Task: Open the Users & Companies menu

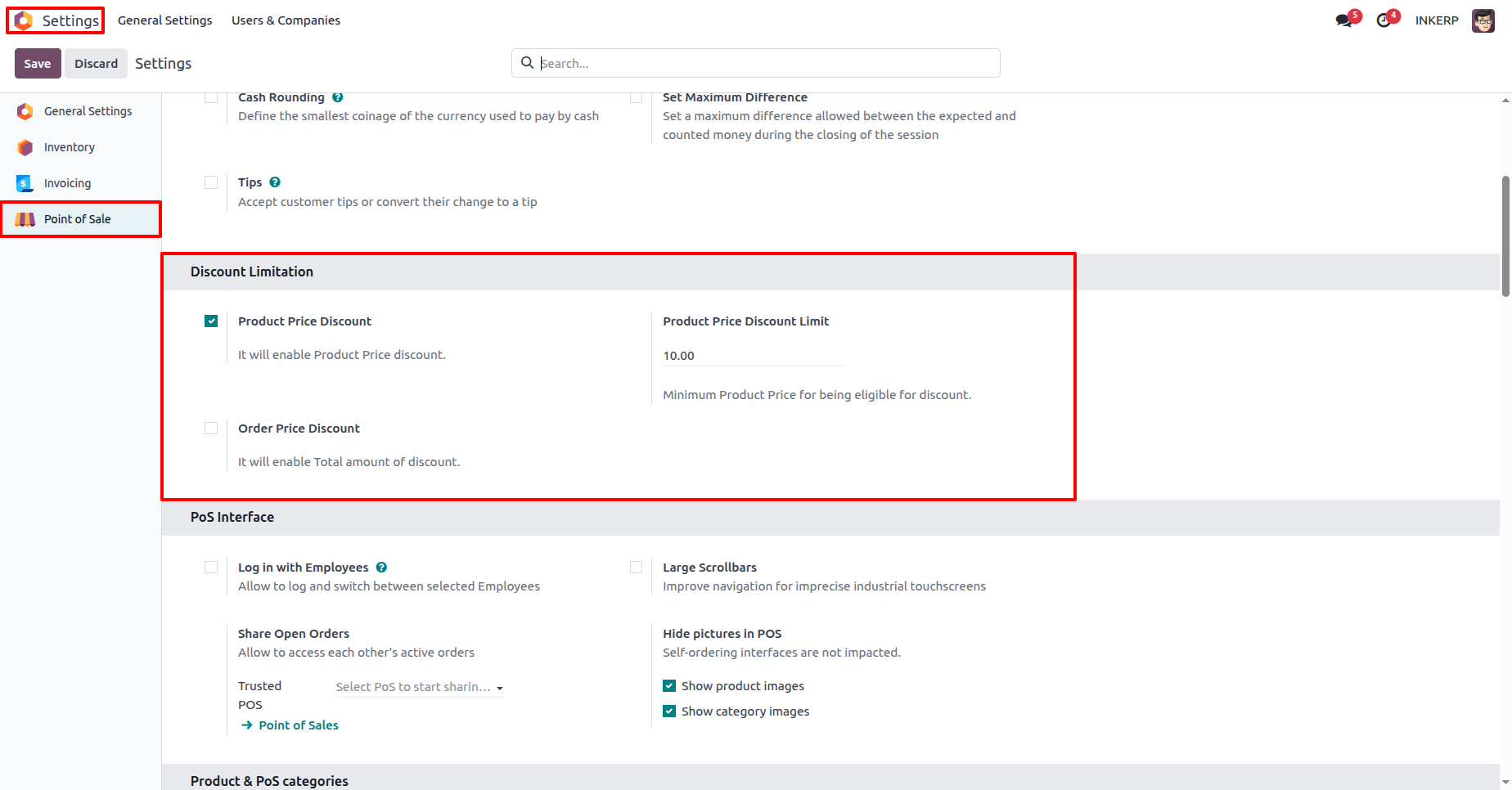Action: tap(286, 20)
